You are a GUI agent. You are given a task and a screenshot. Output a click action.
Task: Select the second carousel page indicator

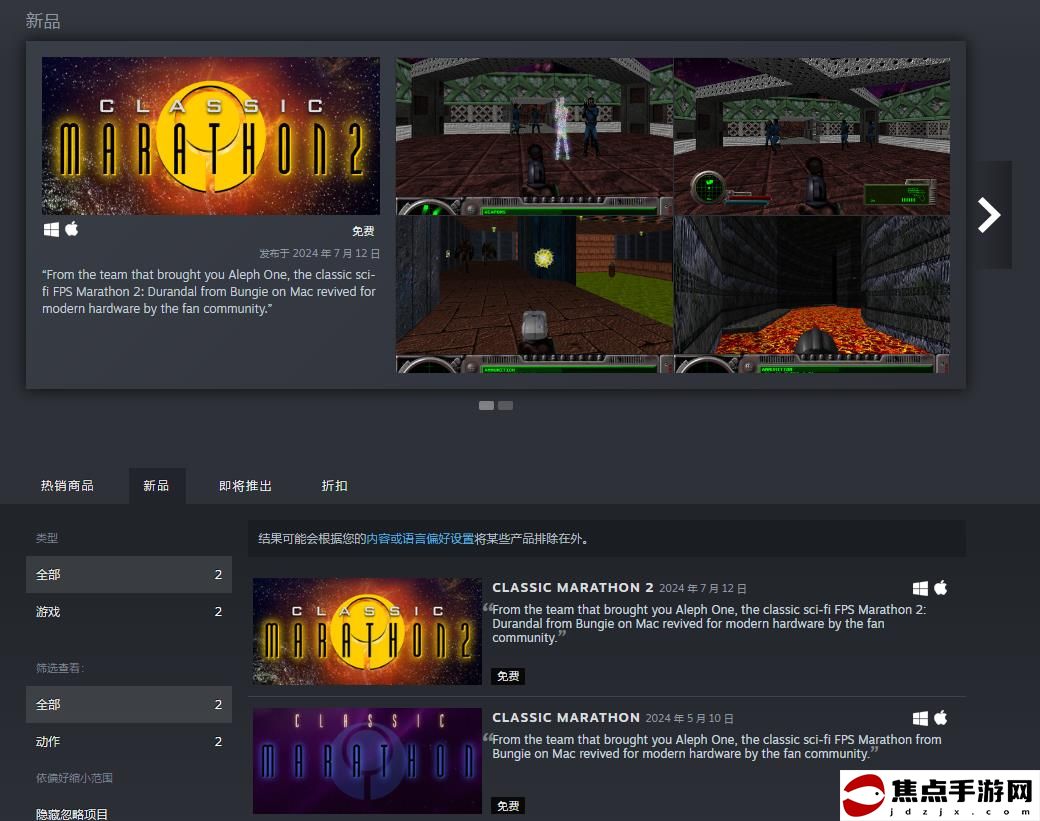pos(505,405)
